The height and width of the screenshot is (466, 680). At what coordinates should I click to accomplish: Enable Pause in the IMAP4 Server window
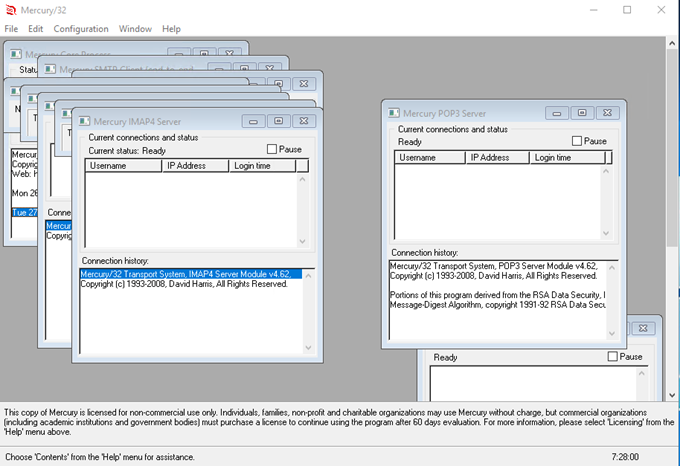tap(272, 149)
